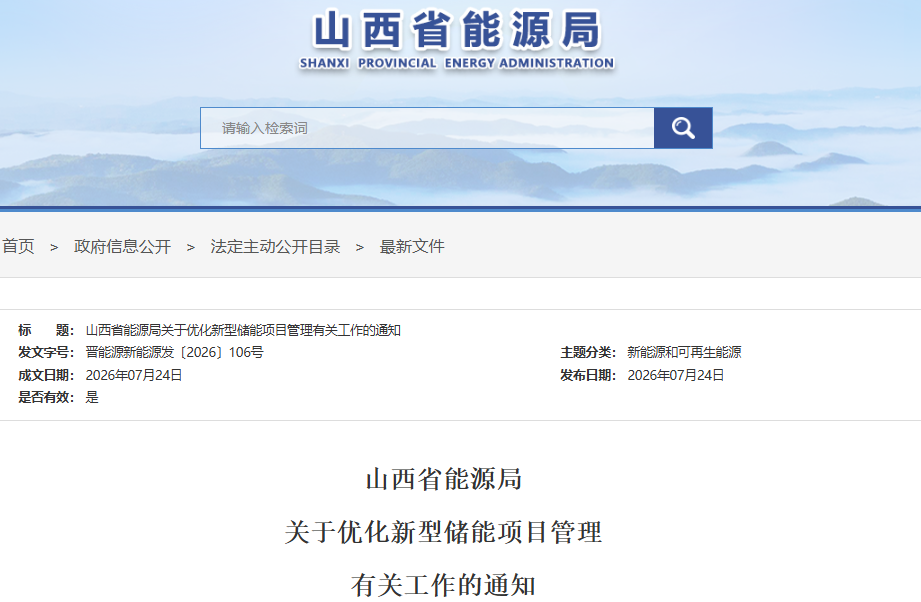Open 最新文件 breadcrumb link
The width and height of the screenshot is (921, 602).
coord(412,247)
